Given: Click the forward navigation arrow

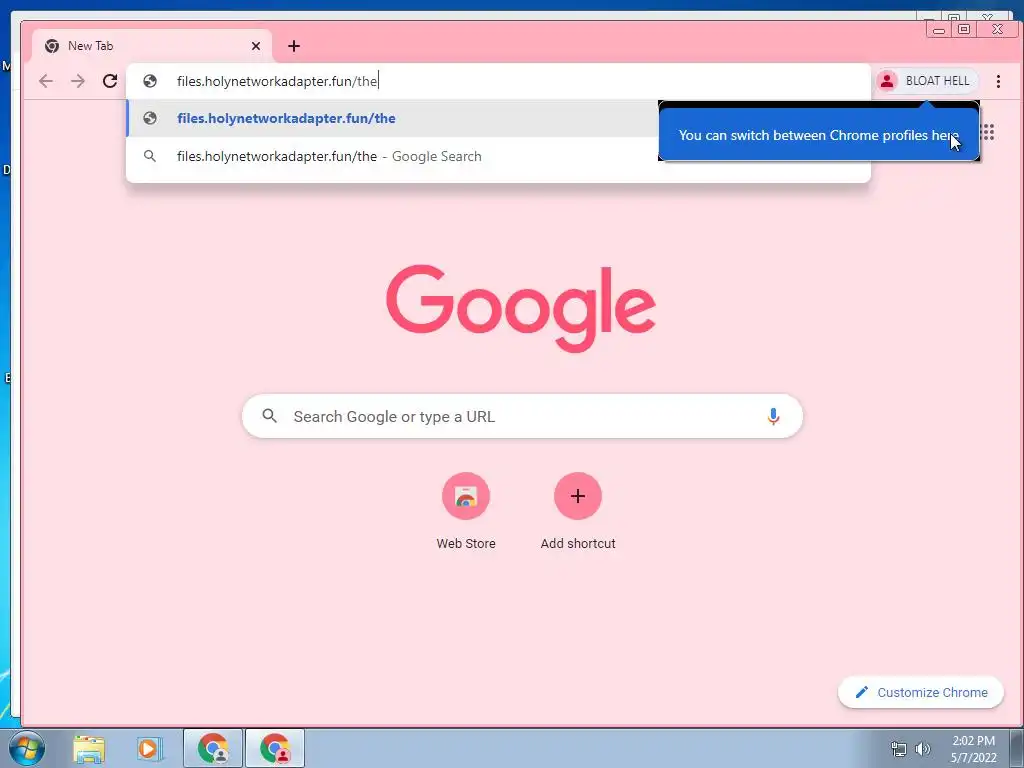Looking at the screenshot, I should click(x=78, y=81).
